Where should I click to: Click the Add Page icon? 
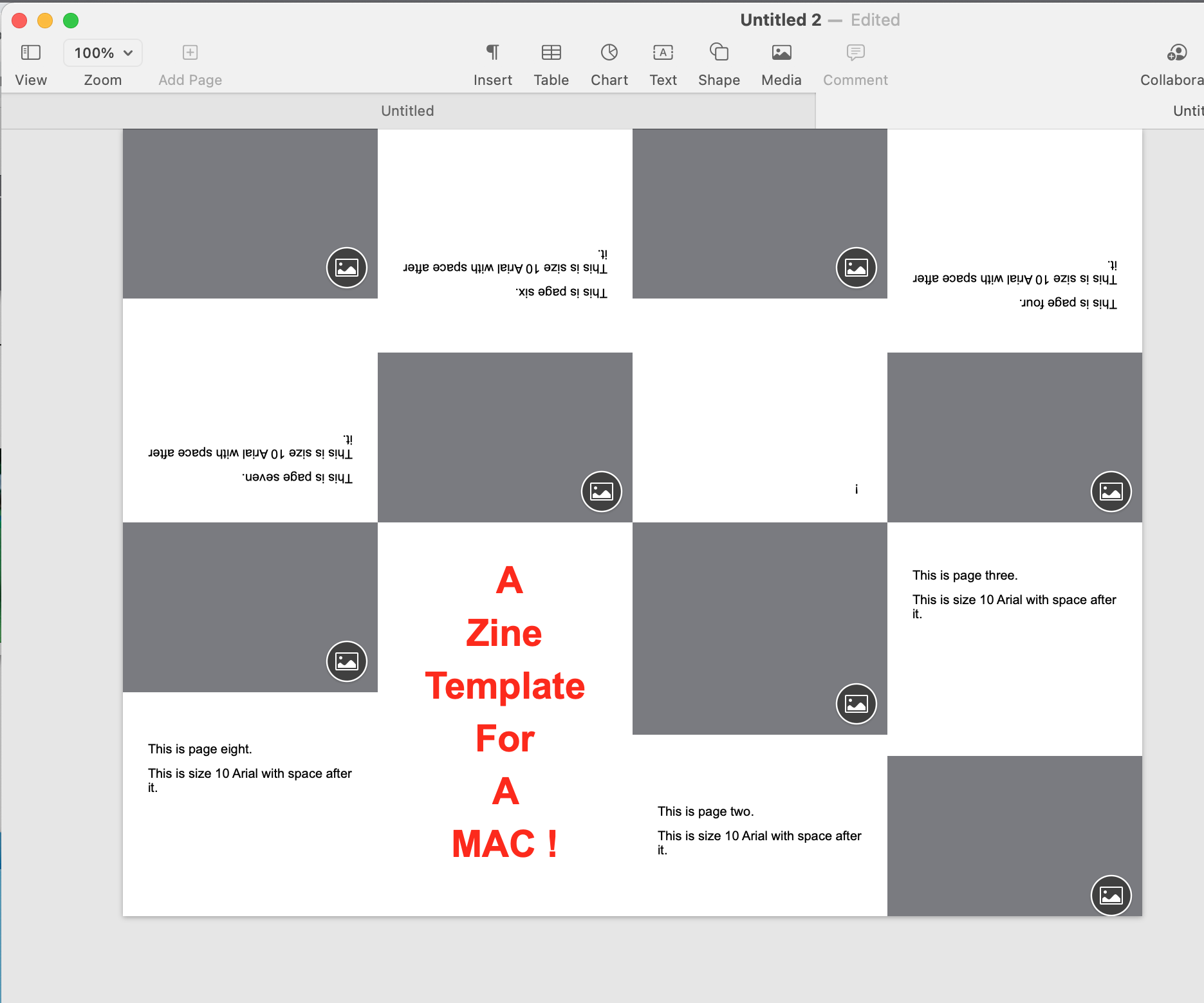click(x=190, y=53)
